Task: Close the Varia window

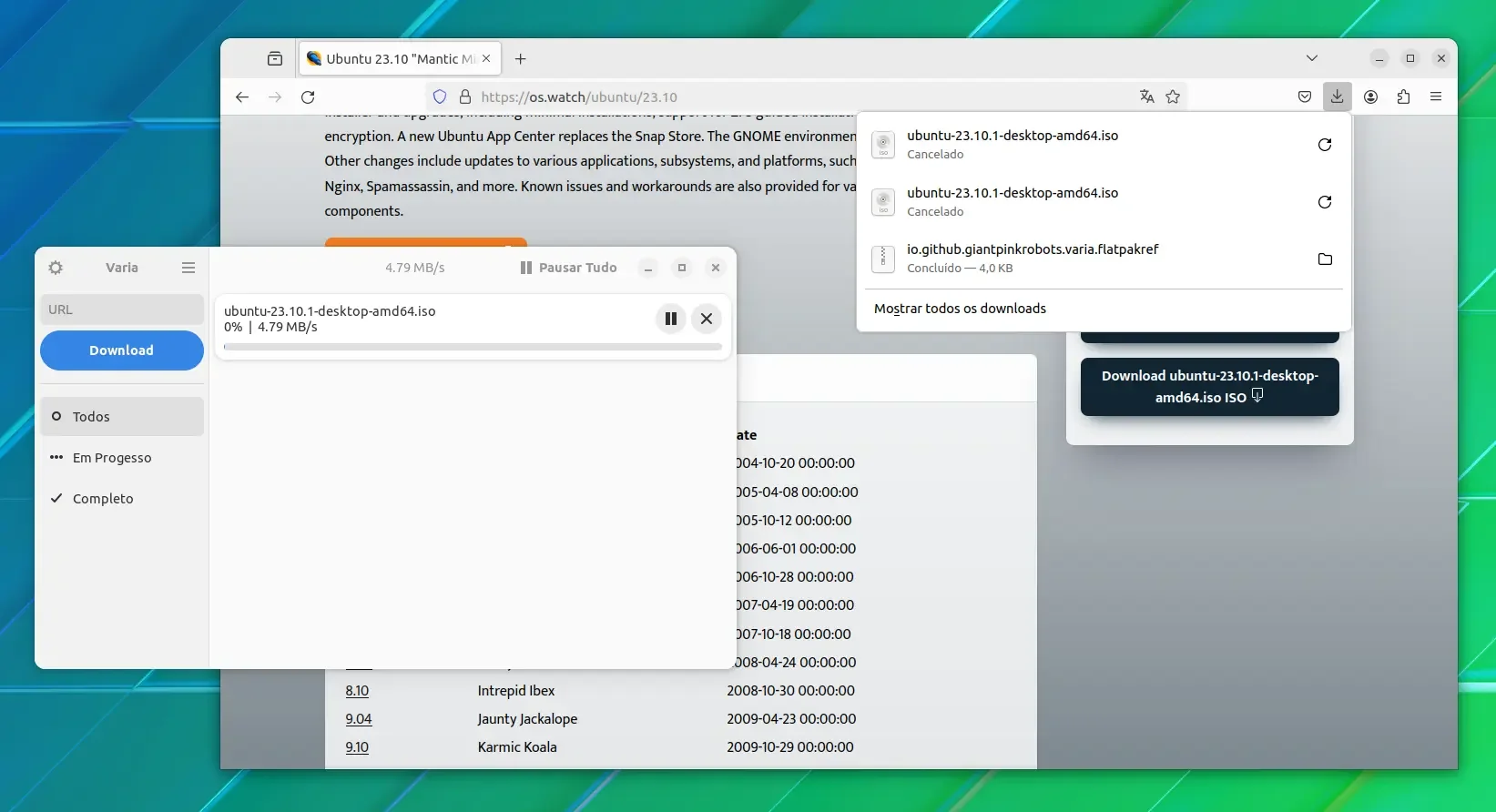Action: [x=716, y=268]
